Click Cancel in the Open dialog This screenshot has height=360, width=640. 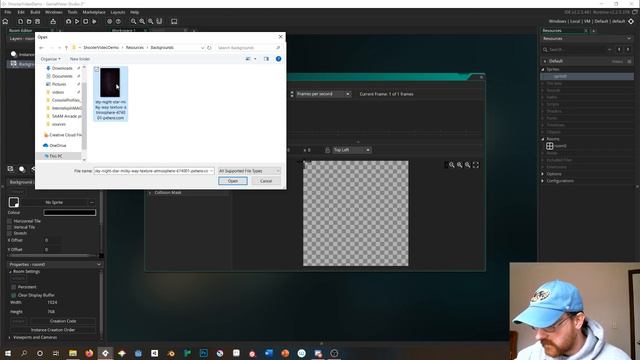click(x=266, y=181)
